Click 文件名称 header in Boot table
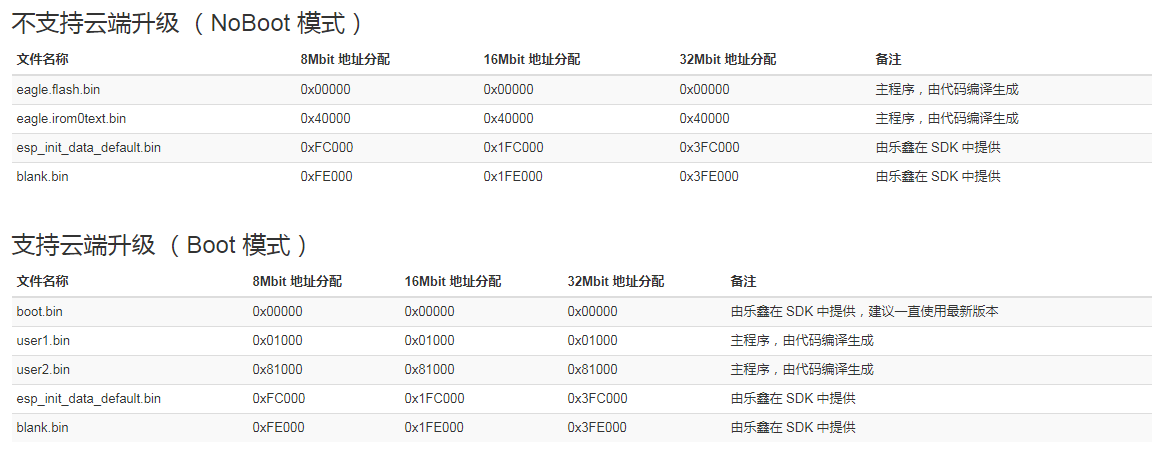The image size is (1165, 468). pyautogui.click(x=42, y=282)
